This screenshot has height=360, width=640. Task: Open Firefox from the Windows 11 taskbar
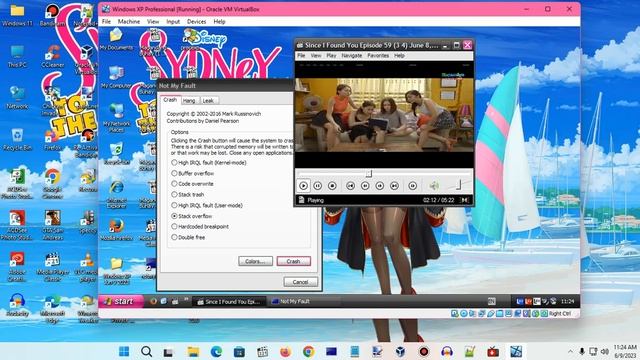coord(285,351)
